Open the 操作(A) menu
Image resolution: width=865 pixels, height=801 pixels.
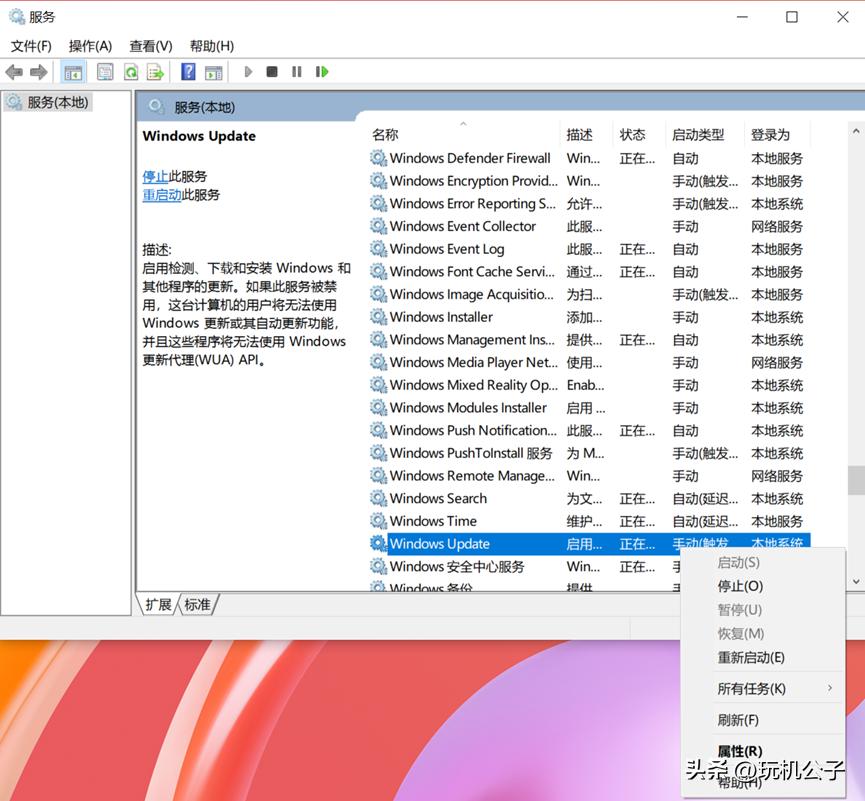coord(91,45)
